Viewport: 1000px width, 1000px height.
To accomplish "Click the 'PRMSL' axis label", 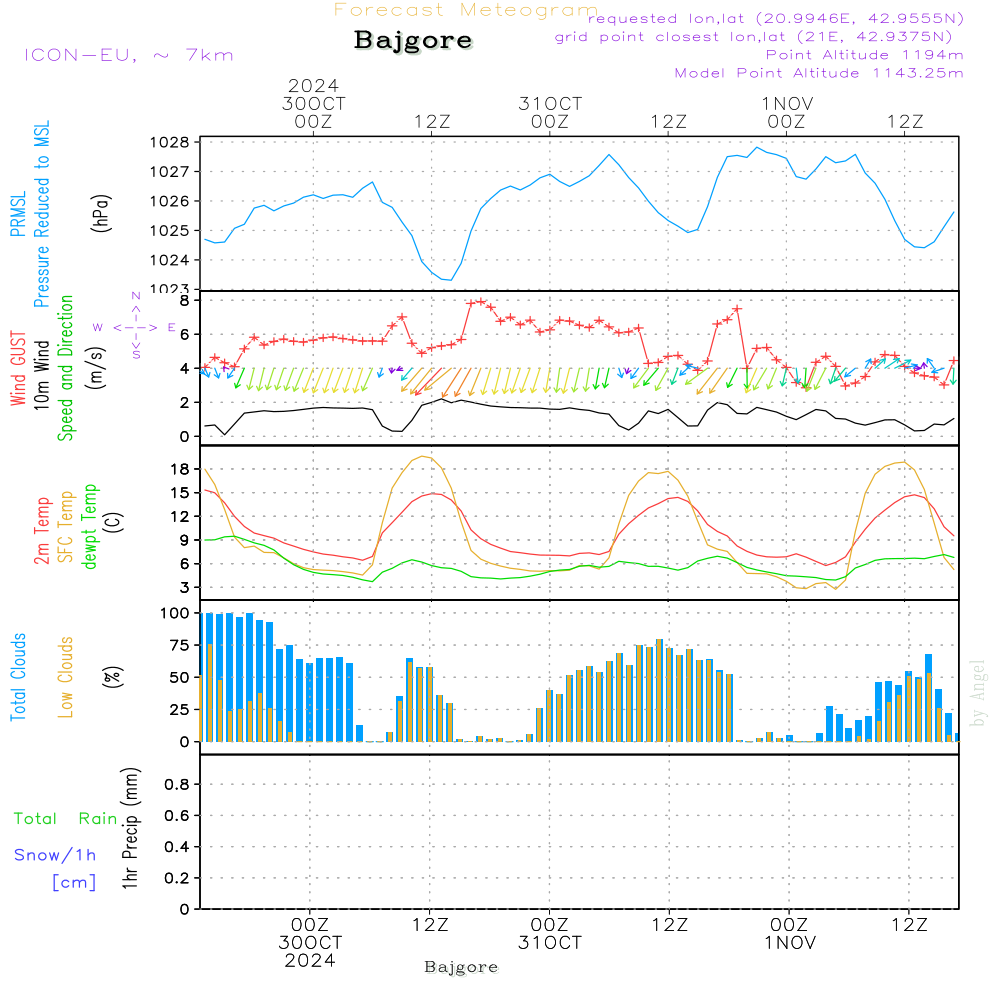I will 18,214.
